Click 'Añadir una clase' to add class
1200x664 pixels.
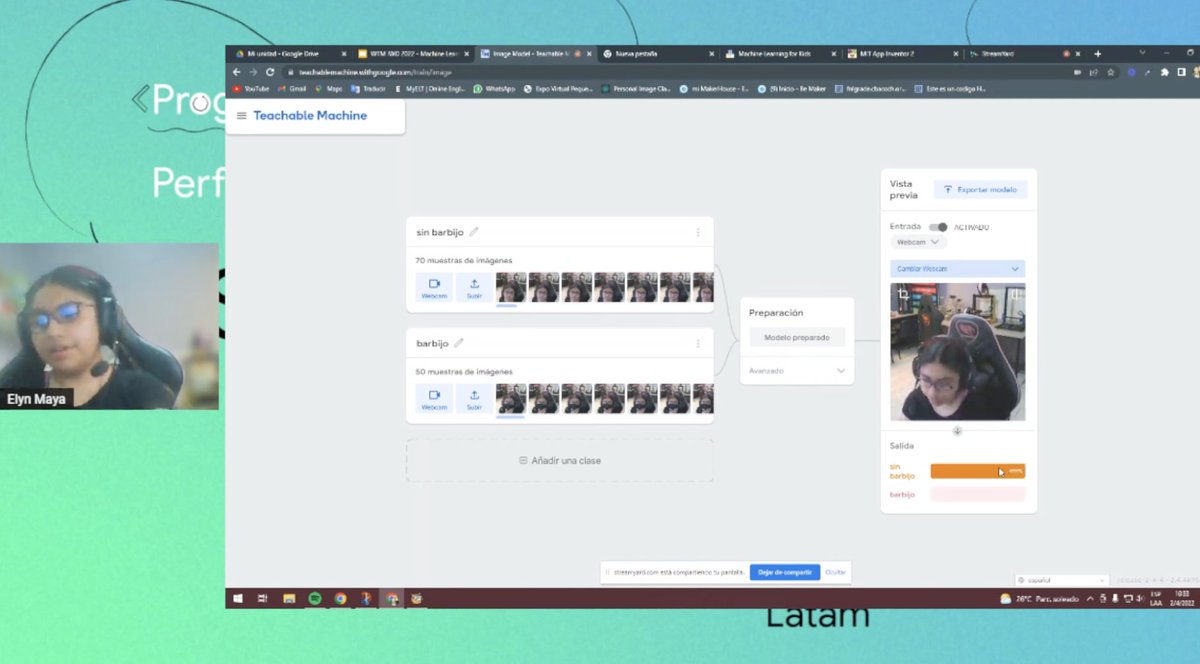[560, 461]
